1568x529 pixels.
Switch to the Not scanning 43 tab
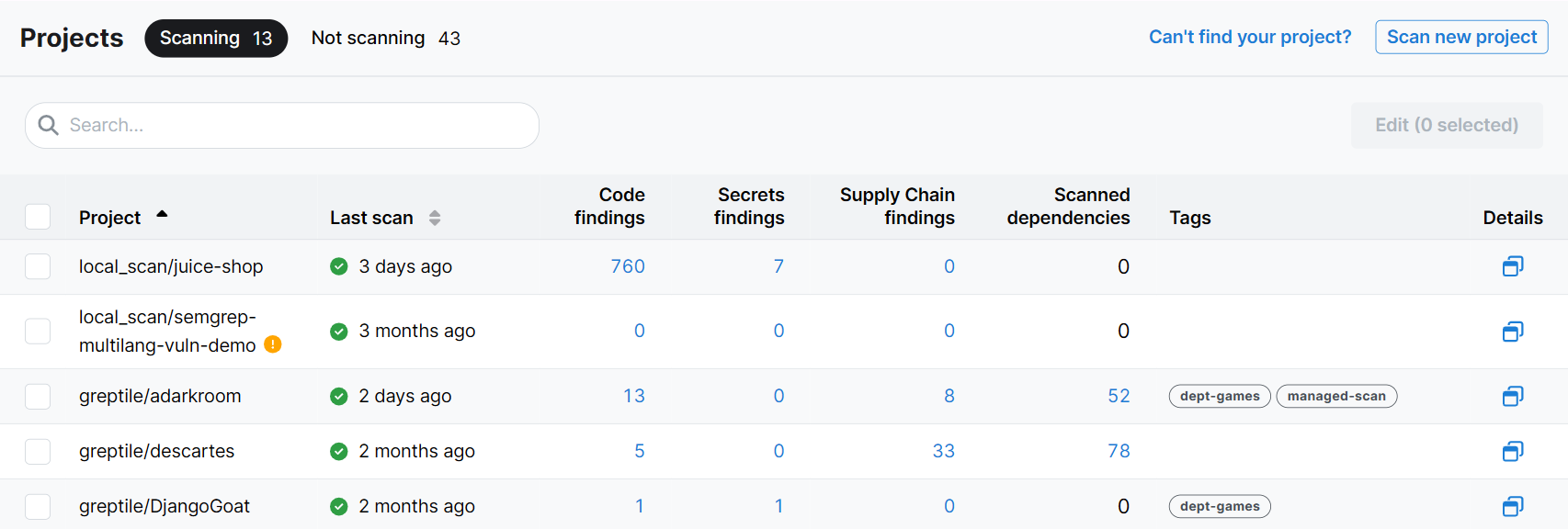coord(385,38)
